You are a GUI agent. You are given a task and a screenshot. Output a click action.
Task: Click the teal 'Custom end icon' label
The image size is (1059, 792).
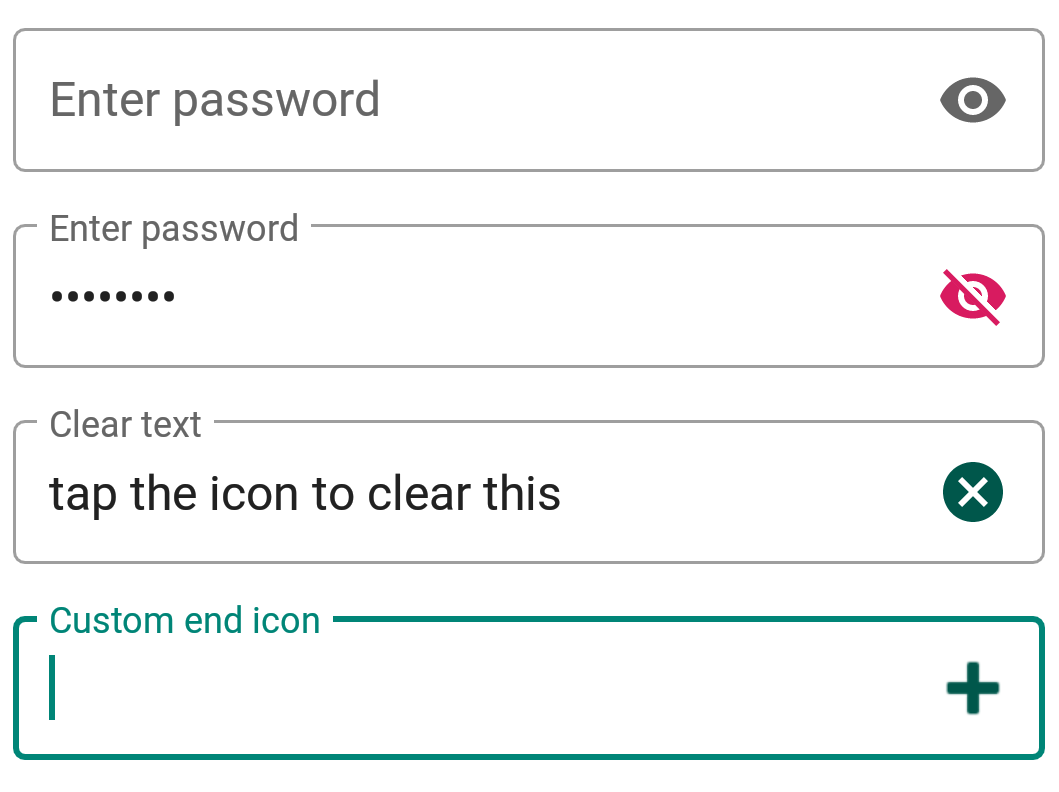point(184,621)
